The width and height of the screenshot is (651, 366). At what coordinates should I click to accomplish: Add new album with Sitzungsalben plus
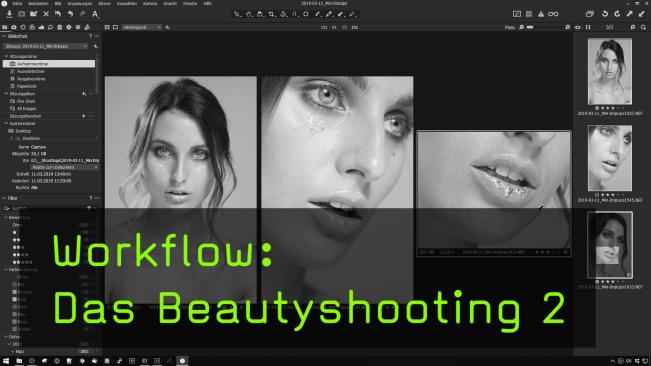(84, 94)
